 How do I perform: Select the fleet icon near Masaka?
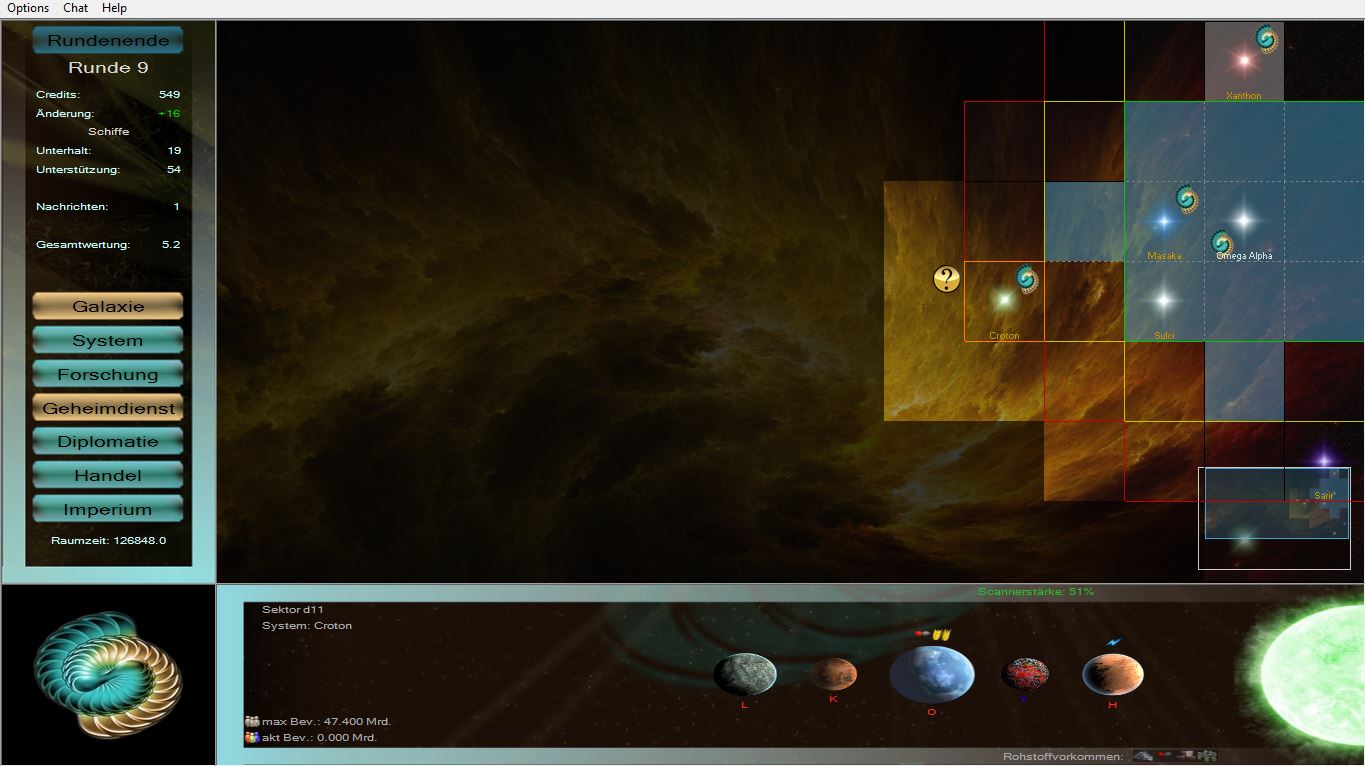[1186, 198]
